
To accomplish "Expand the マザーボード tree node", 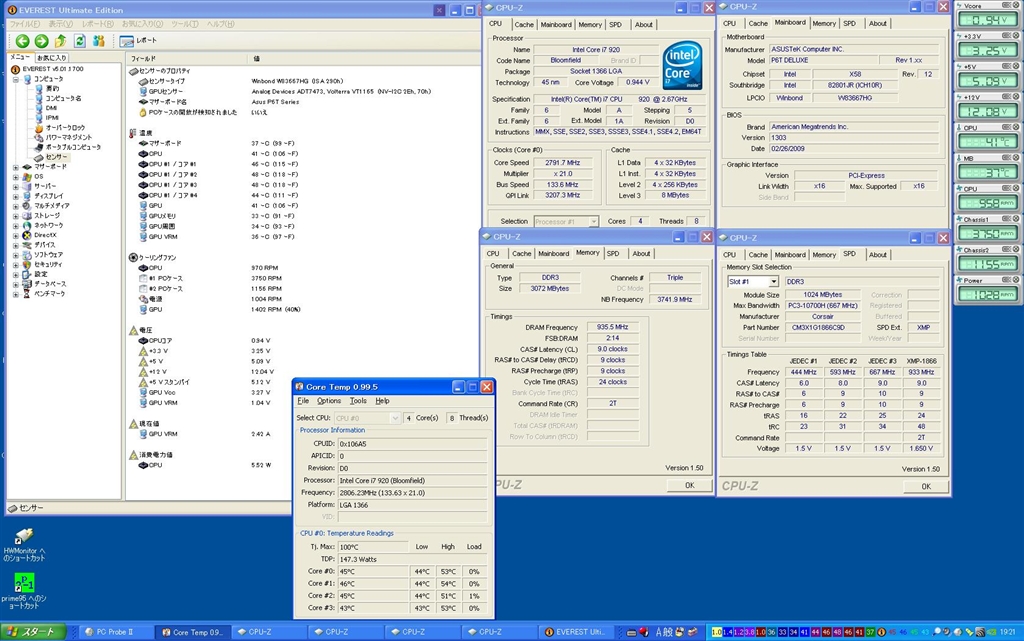I will 15,166.
